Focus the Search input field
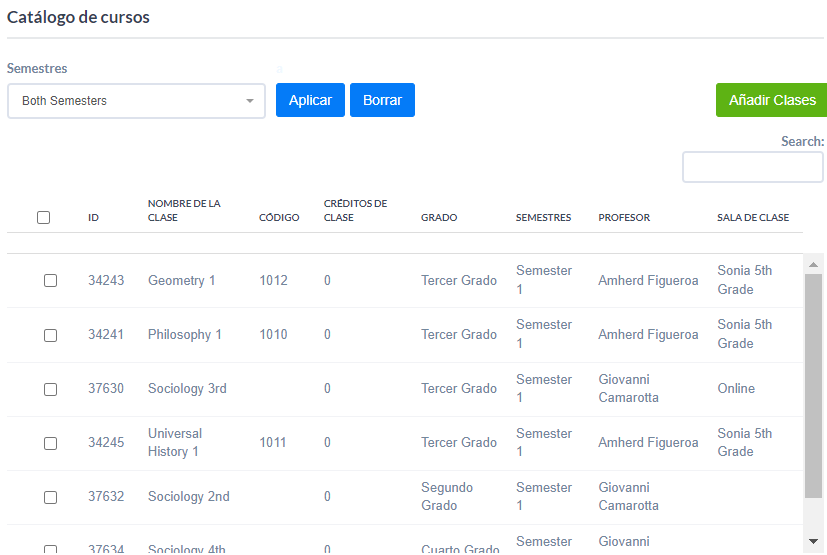Screen dimensions: 827x555 752,167
